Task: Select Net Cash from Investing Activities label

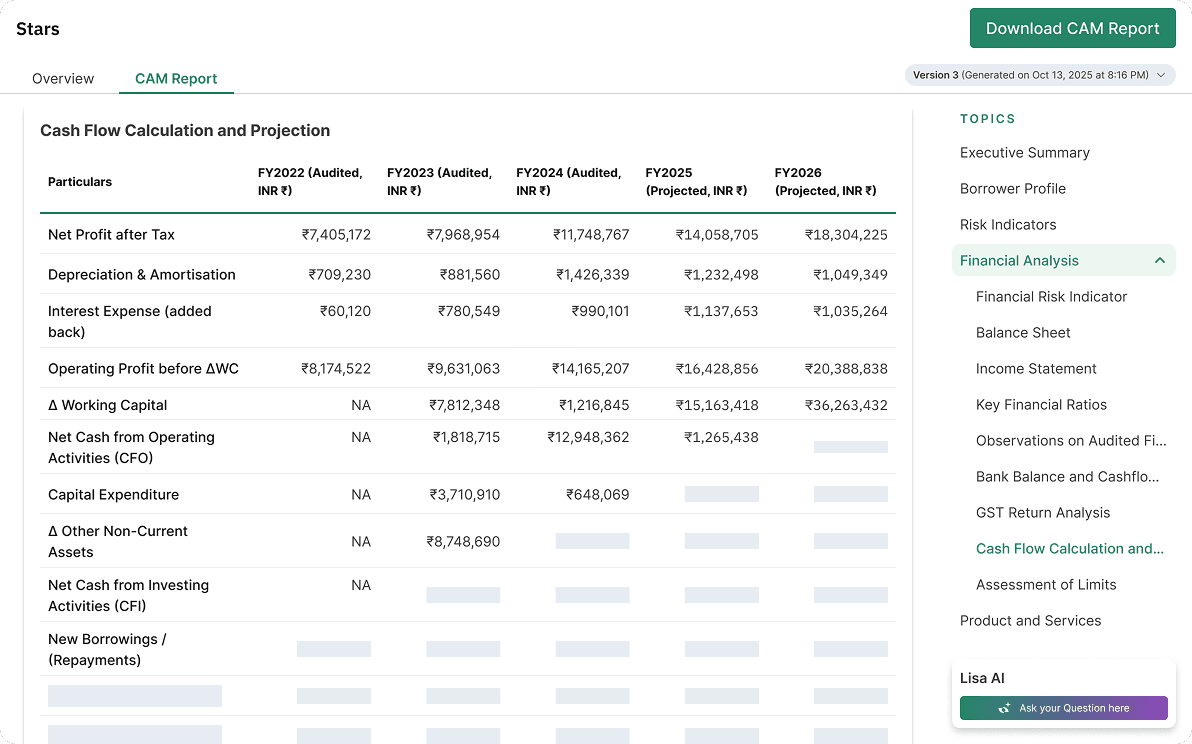Action: point(128,596)
